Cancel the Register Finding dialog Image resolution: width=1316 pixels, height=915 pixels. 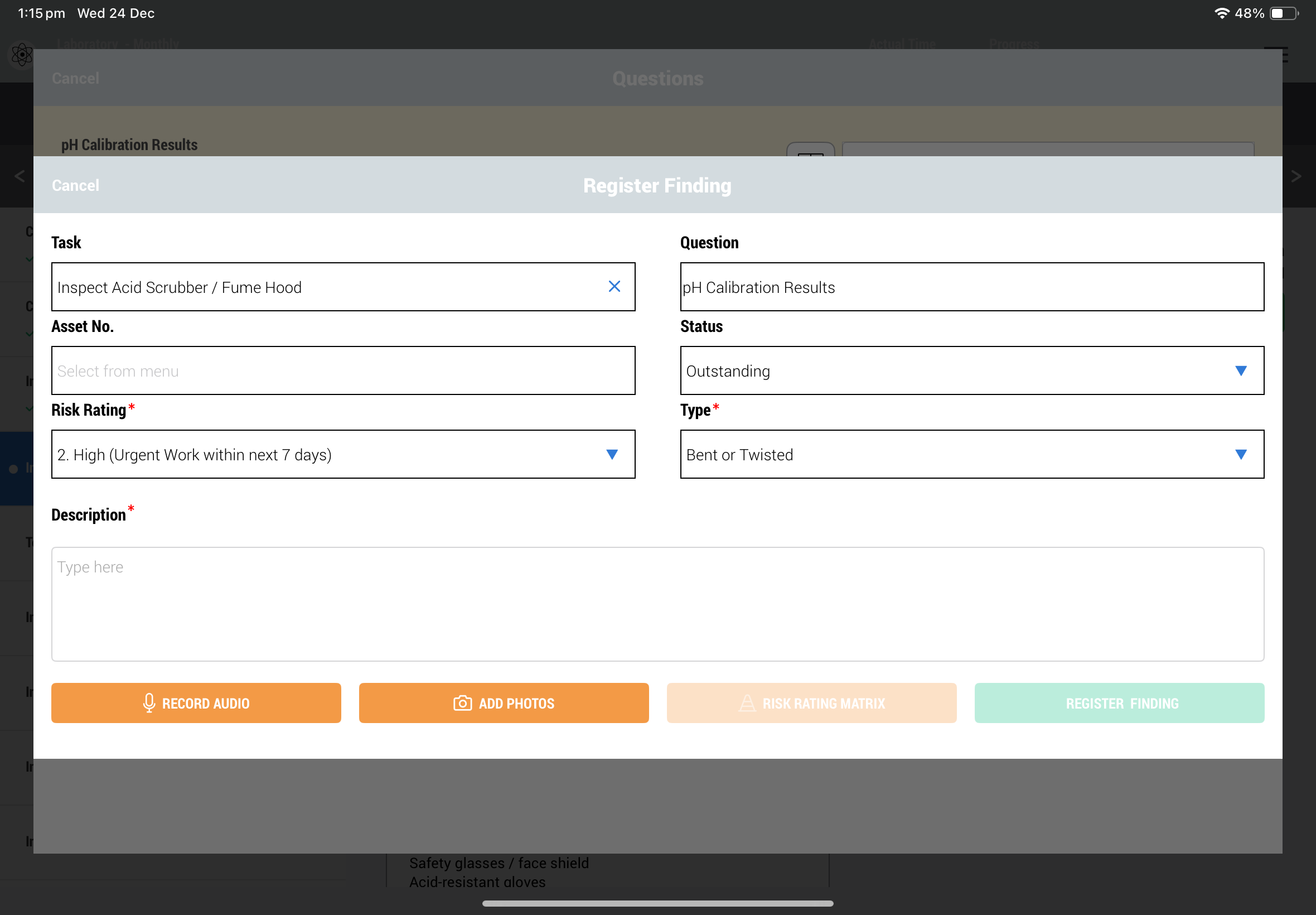pos(75,185)
